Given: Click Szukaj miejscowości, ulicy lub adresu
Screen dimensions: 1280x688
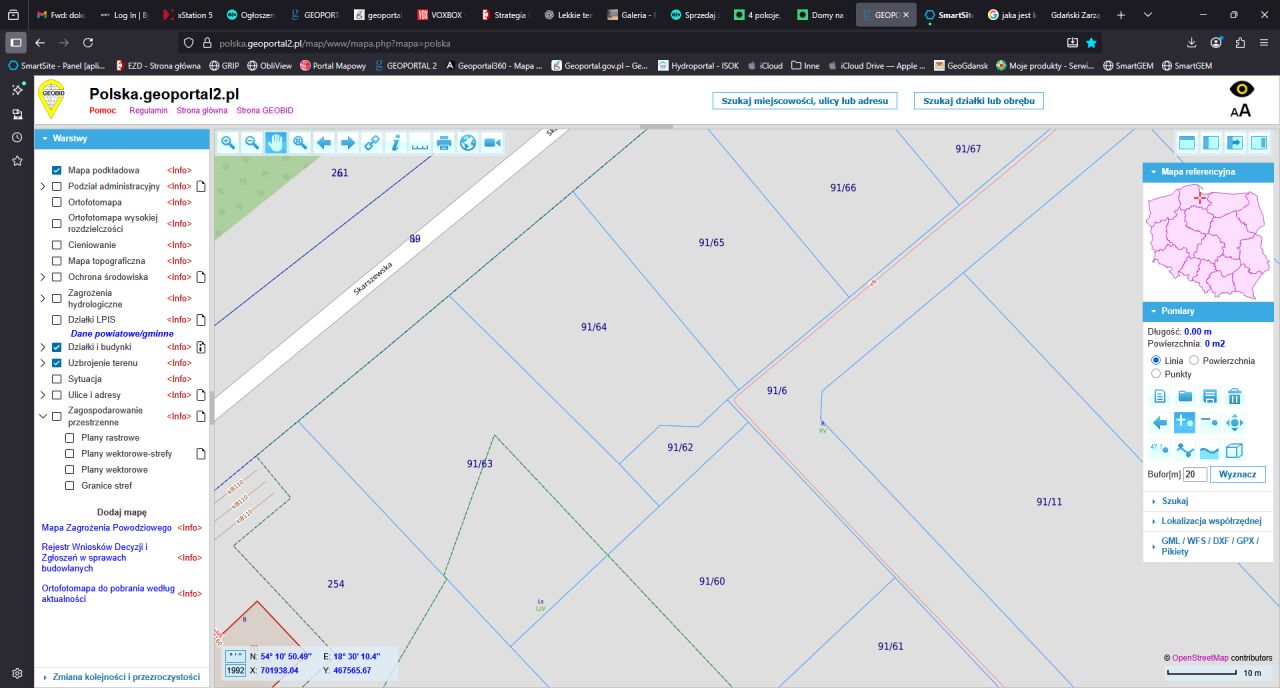Looking at the screenshot, I should click(805, 101).
